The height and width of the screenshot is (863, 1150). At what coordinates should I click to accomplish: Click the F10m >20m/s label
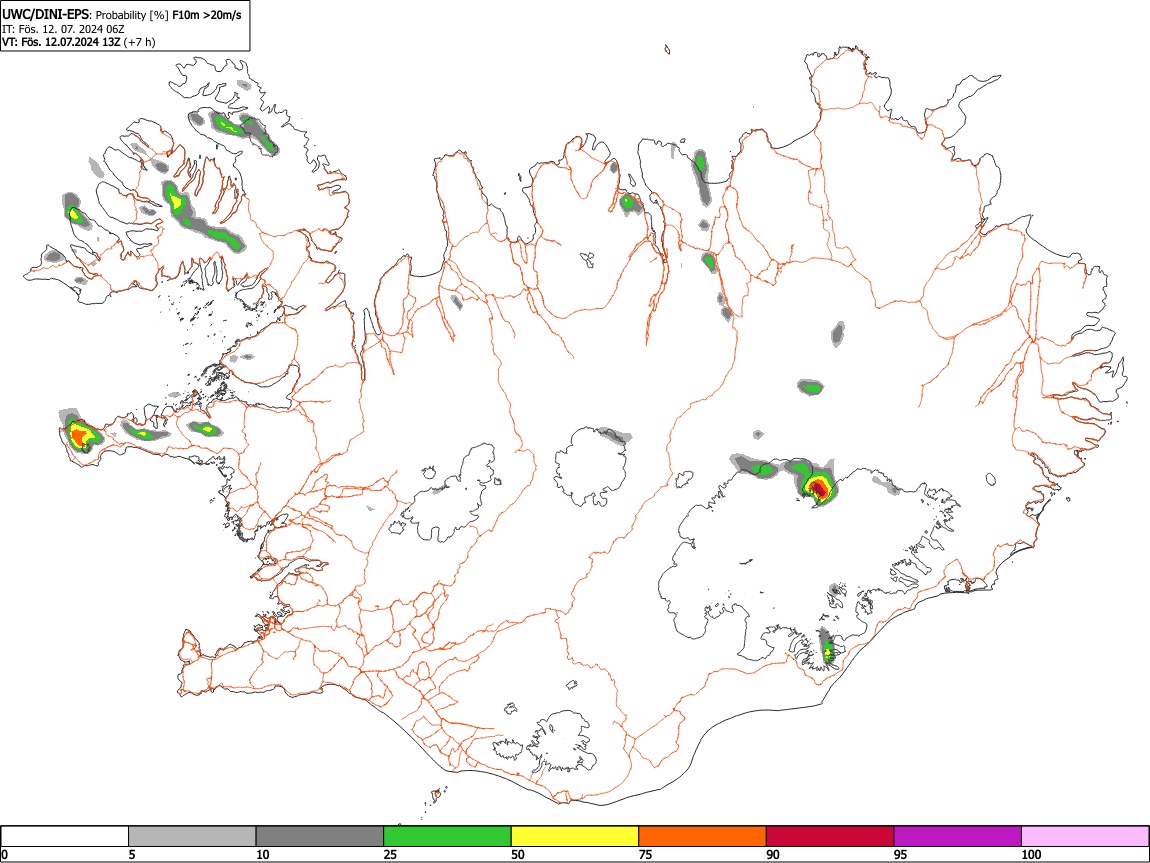pos(206,15)
